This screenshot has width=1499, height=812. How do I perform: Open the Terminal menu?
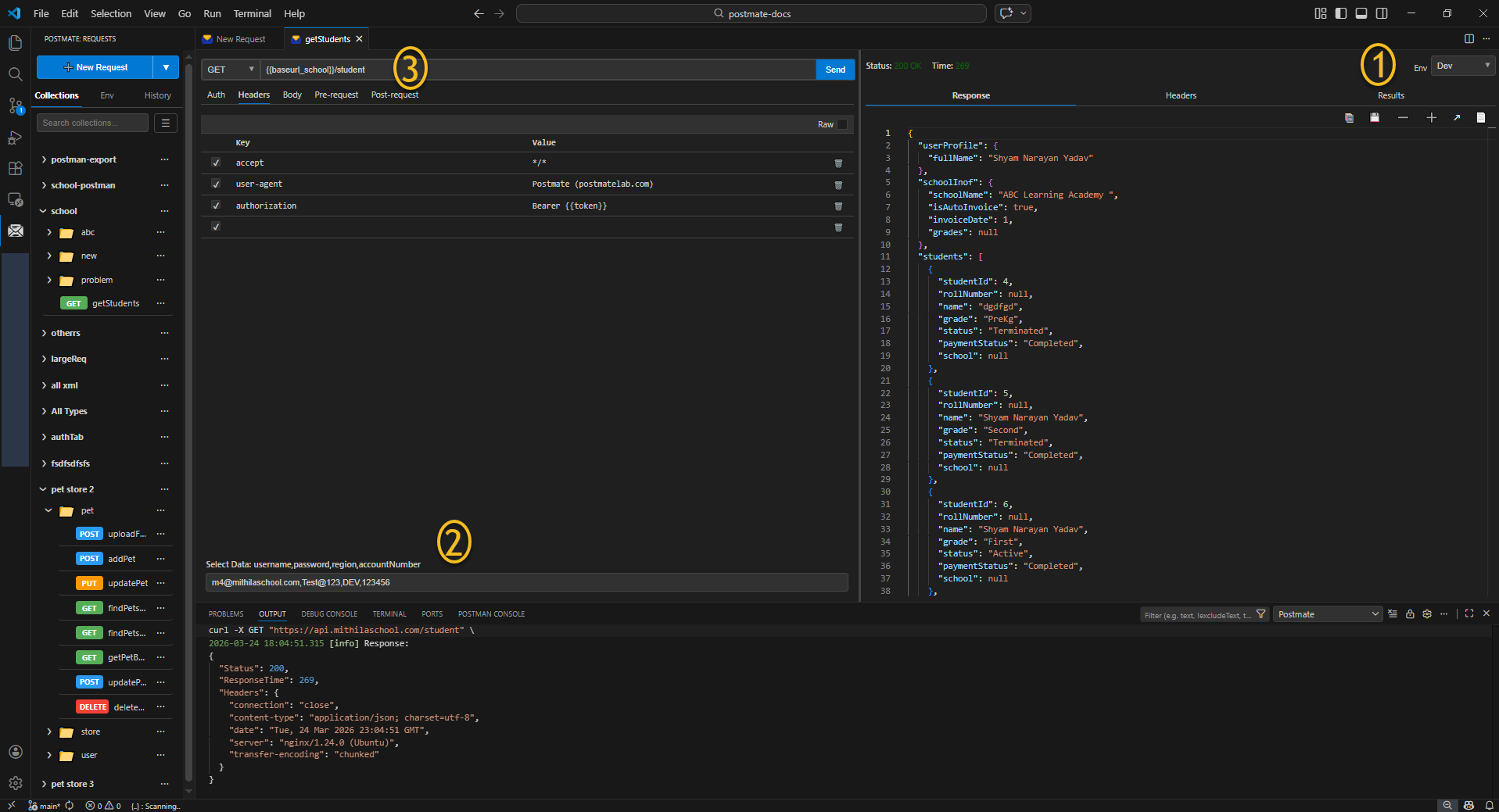pos(252,13)
